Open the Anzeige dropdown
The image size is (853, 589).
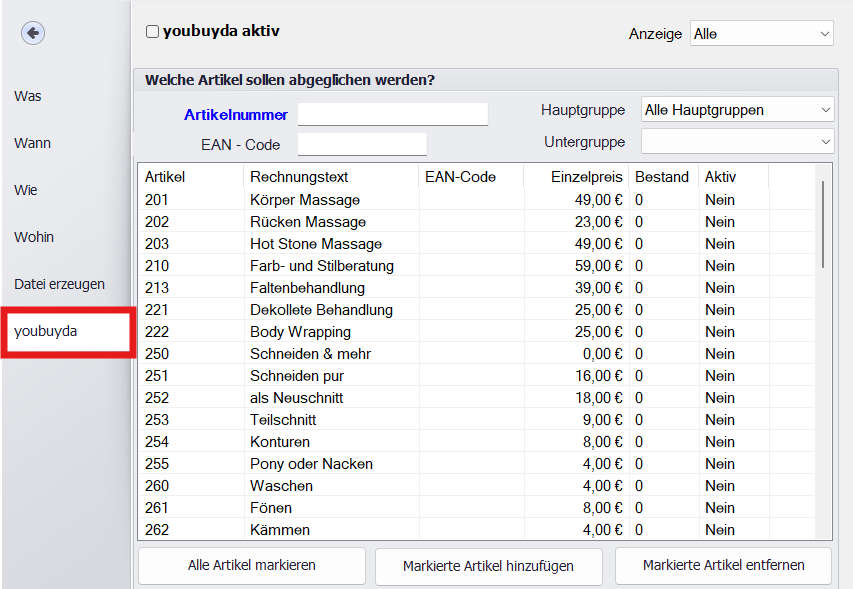[761, 34]
